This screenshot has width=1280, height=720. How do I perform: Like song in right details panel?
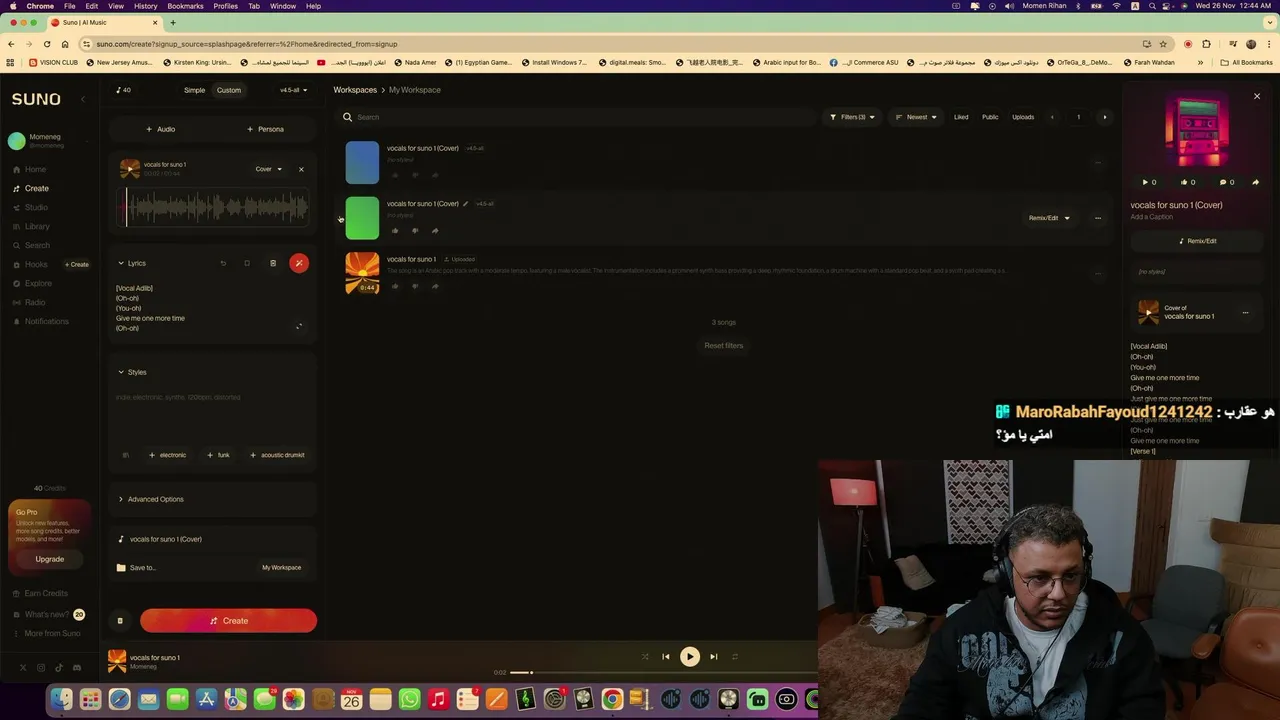pos(1188,182)
